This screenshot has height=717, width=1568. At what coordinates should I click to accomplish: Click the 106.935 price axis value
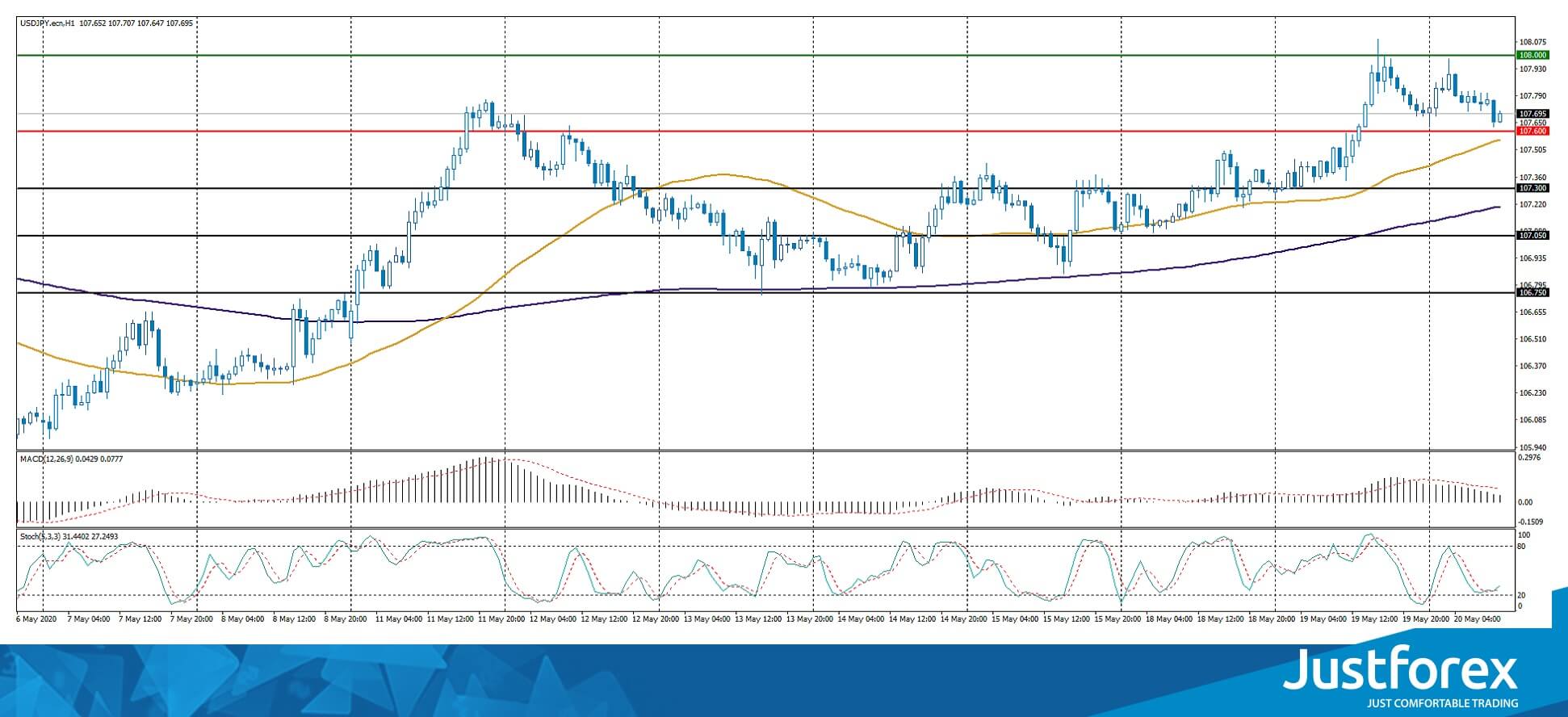[x=1532, y=258]
